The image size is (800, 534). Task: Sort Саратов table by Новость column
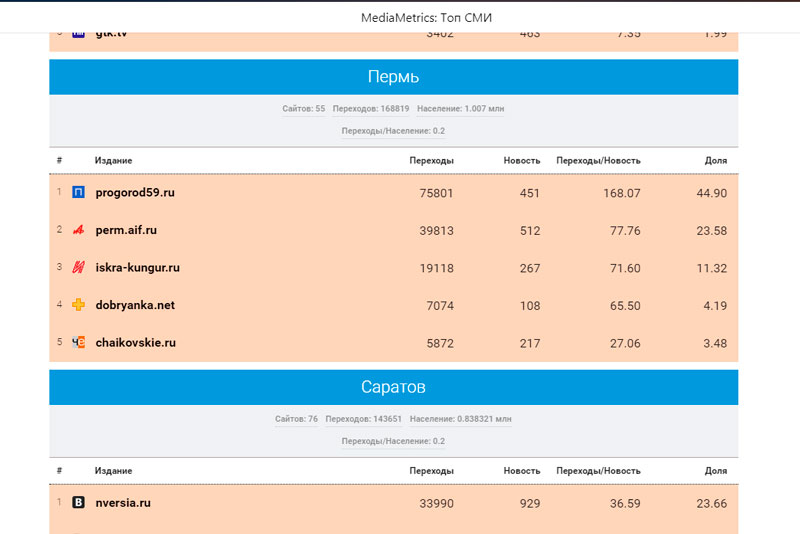522,470
